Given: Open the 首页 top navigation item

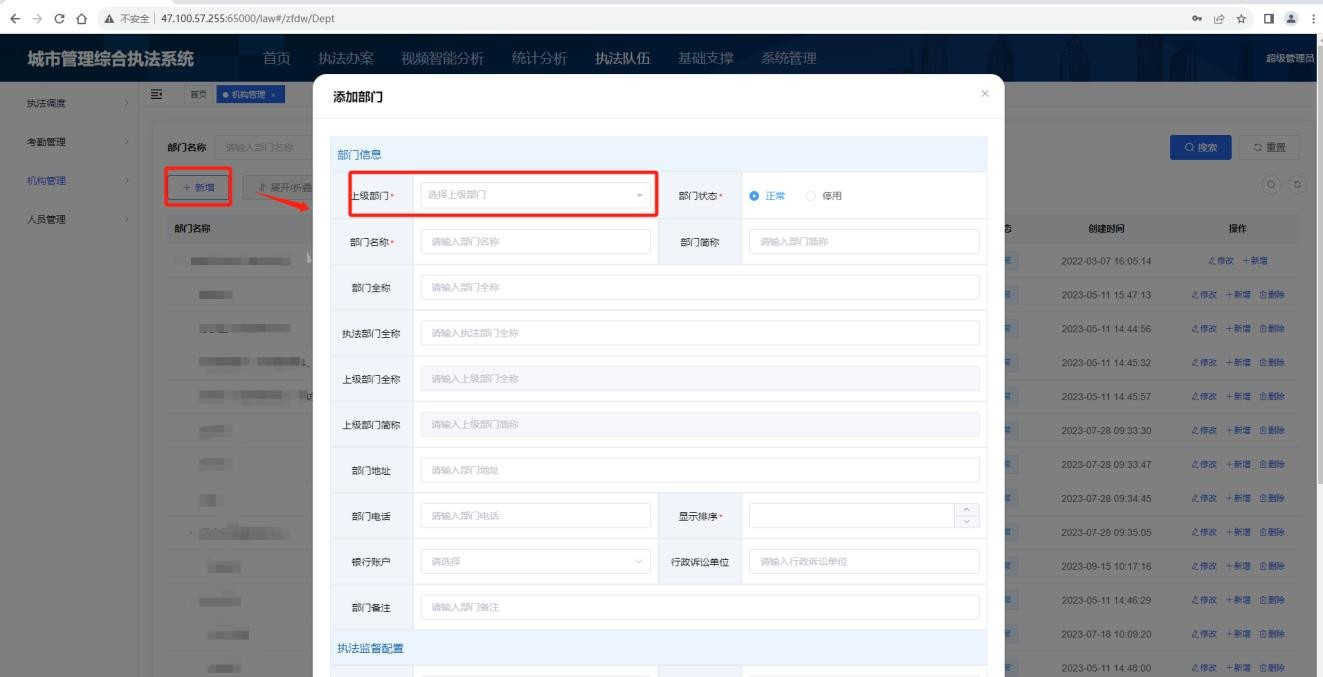Looking at the screenshot, I should click(277, 59).
